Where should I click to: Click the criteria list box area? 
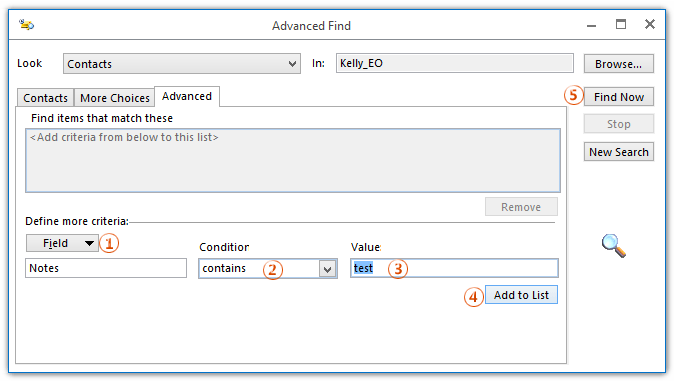pyautogui.click(x=293, y=160)
